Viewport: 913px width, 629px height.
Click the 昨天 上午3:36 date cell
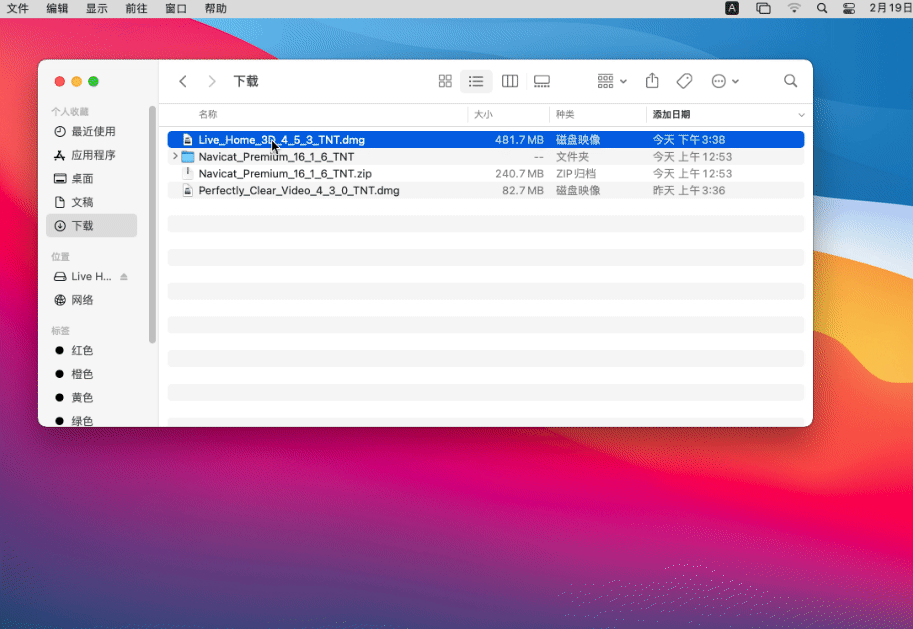pos(688,190)
